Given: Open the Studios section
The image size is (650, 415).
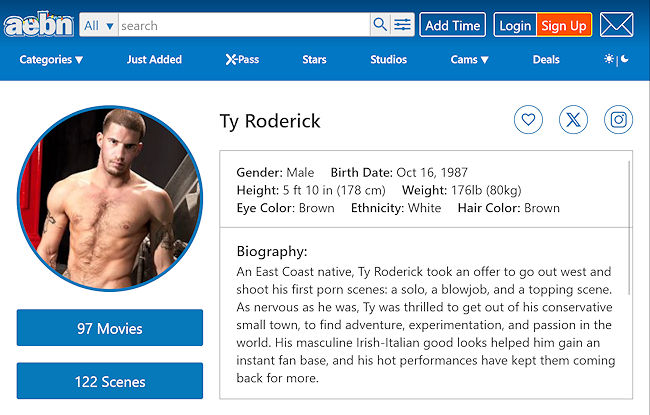Looking at the screenshot, I should [x=388, y=60].
